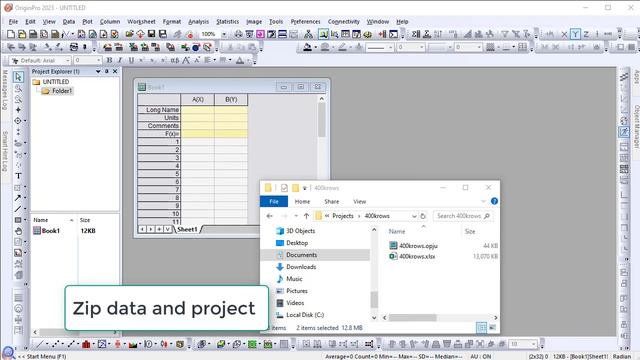Toggle Italic formatting button
The image size is (640, 360).
(x=120, y=60)
